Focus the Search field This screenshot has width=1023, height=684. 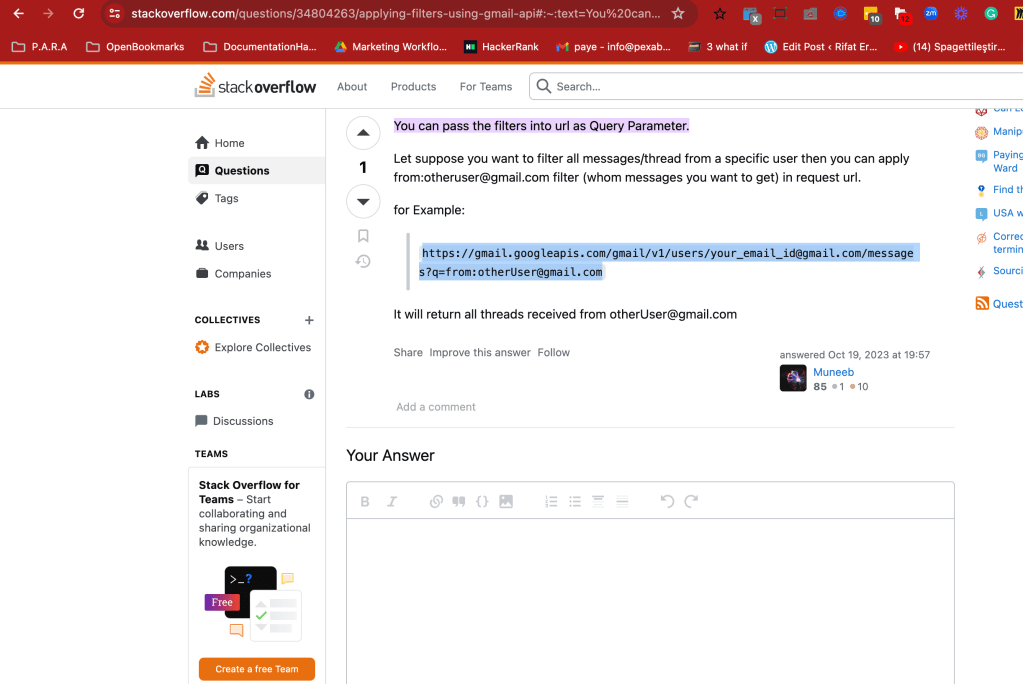coord(776,86)
